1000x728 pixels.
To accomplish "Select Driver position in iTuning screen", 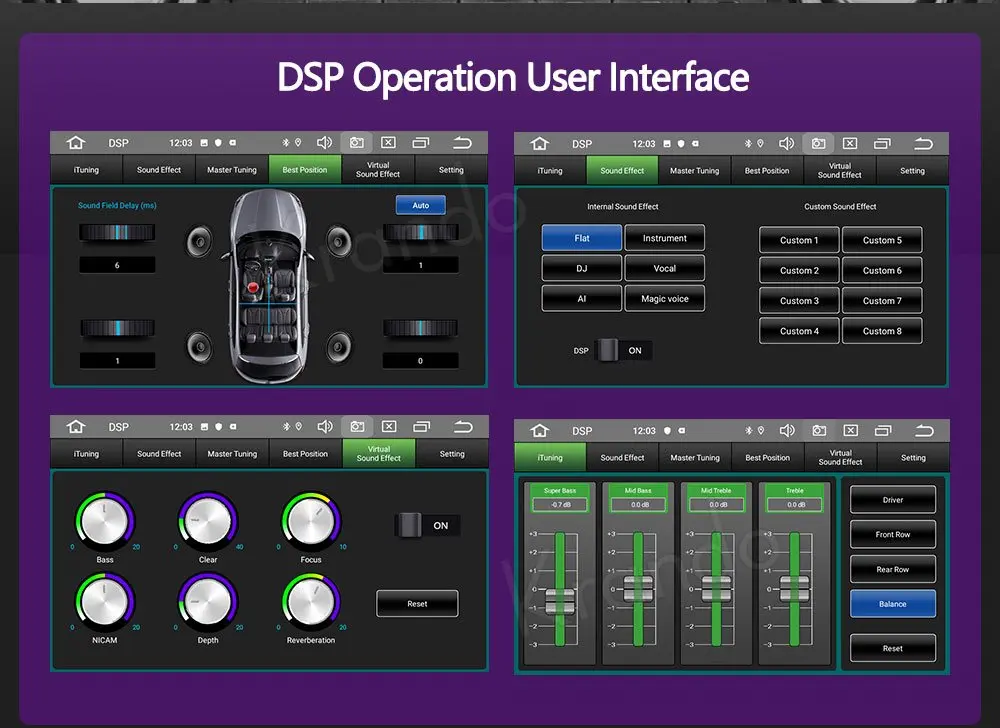I will (893, 500).
